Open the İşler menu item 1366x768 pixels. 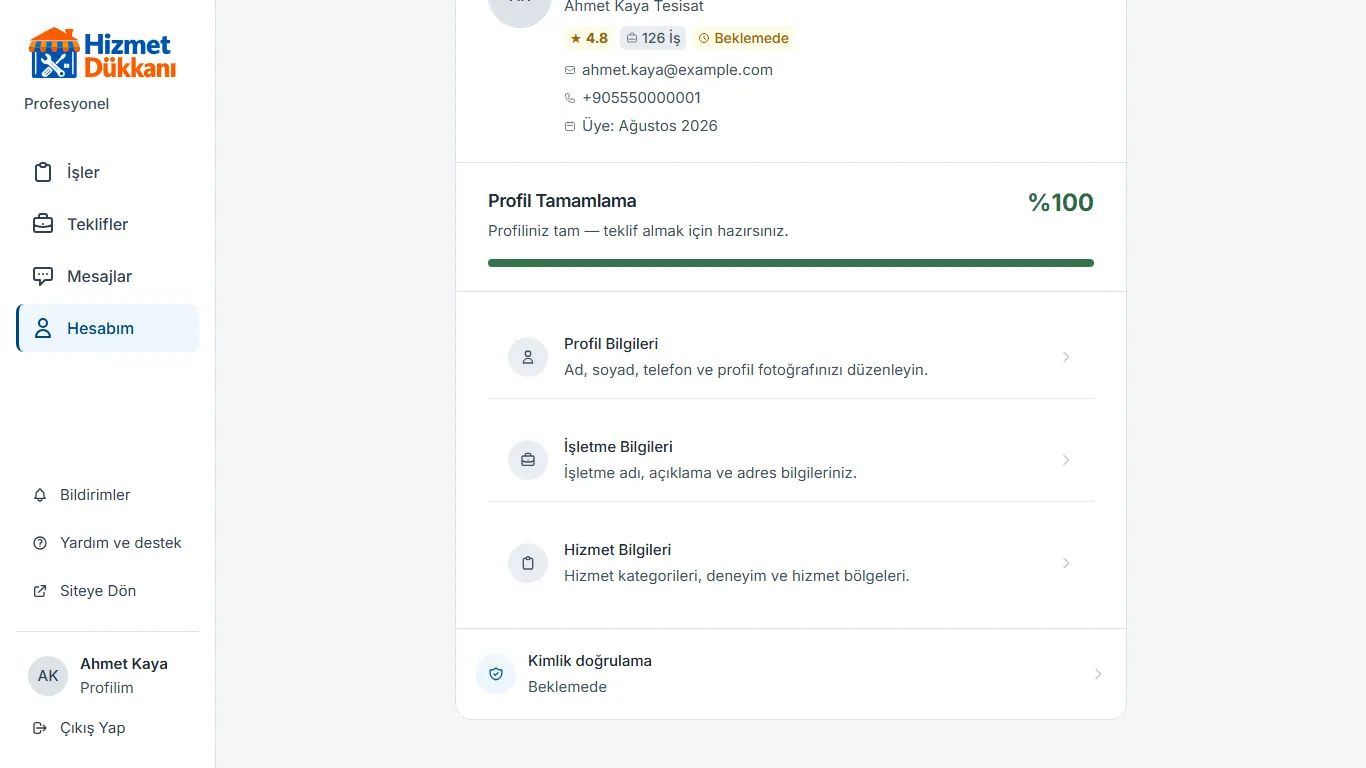108,172
